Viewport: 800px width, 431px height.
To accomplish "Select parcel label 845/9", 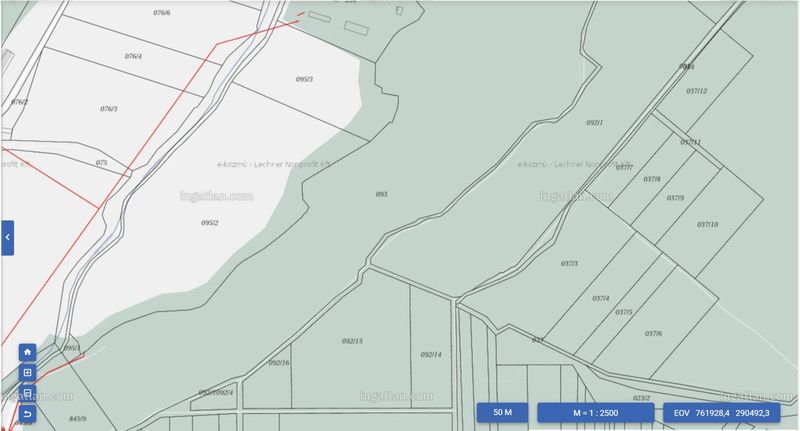I will (78, 419).
